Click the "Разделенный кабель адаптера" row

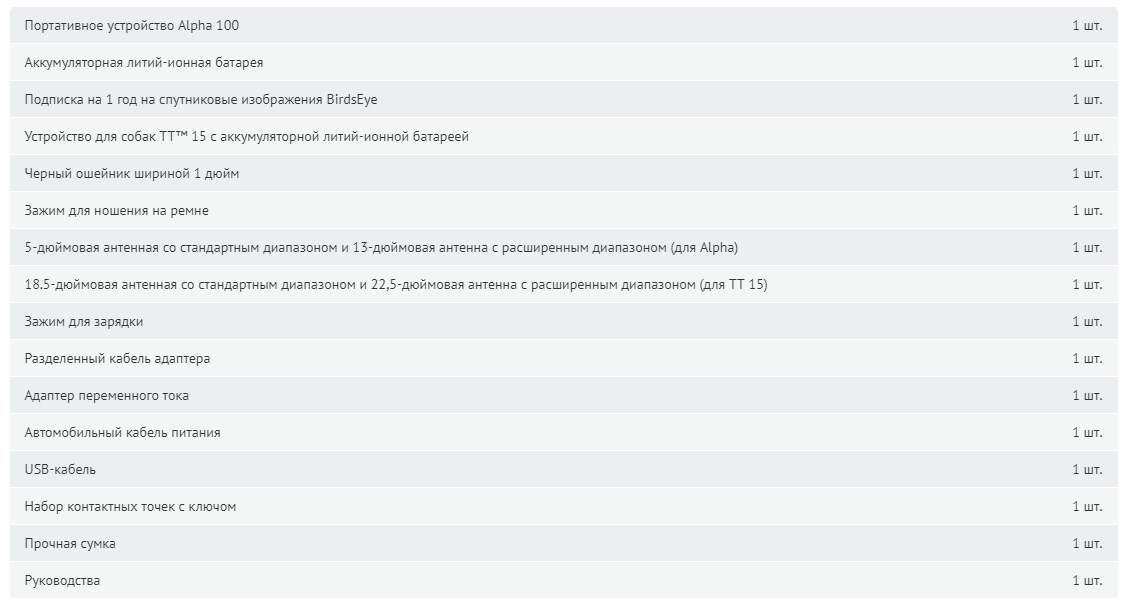tap(563, 358)
